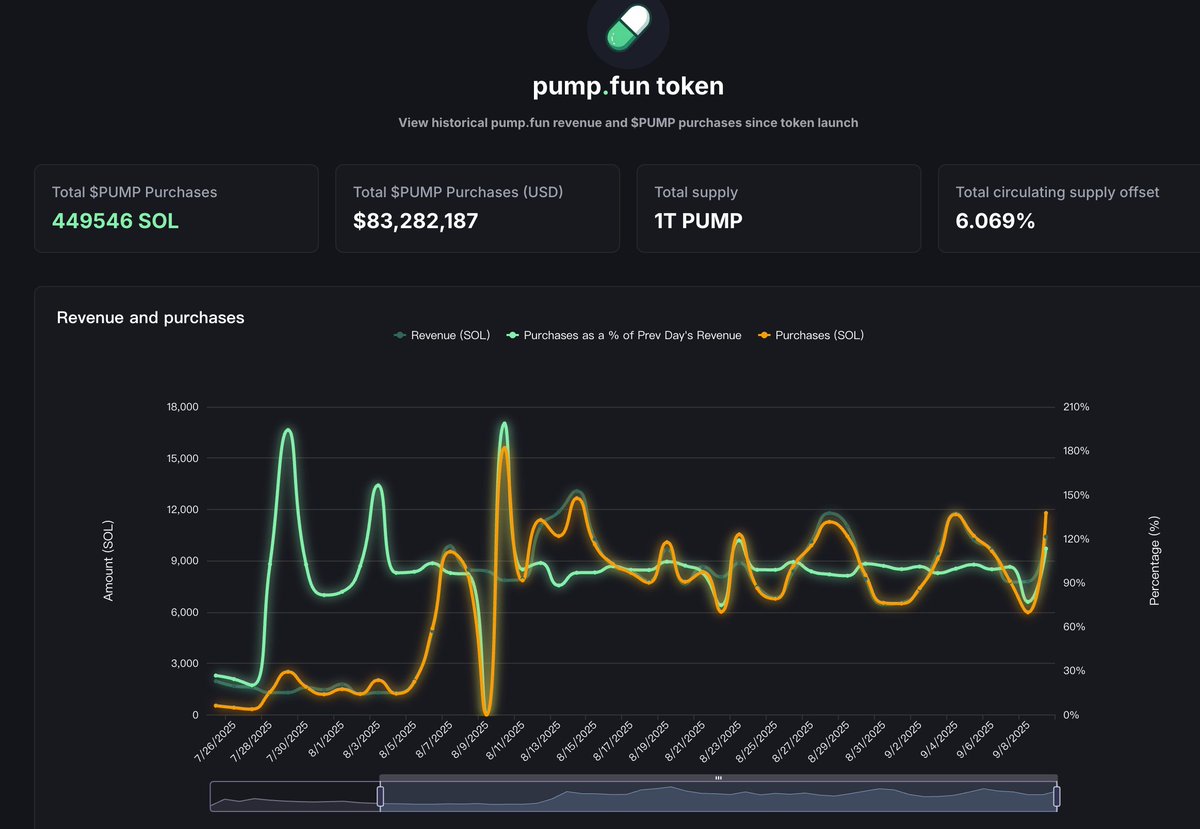
Task: Click the "9,000" y-axis label
Action: coord(184,561)
